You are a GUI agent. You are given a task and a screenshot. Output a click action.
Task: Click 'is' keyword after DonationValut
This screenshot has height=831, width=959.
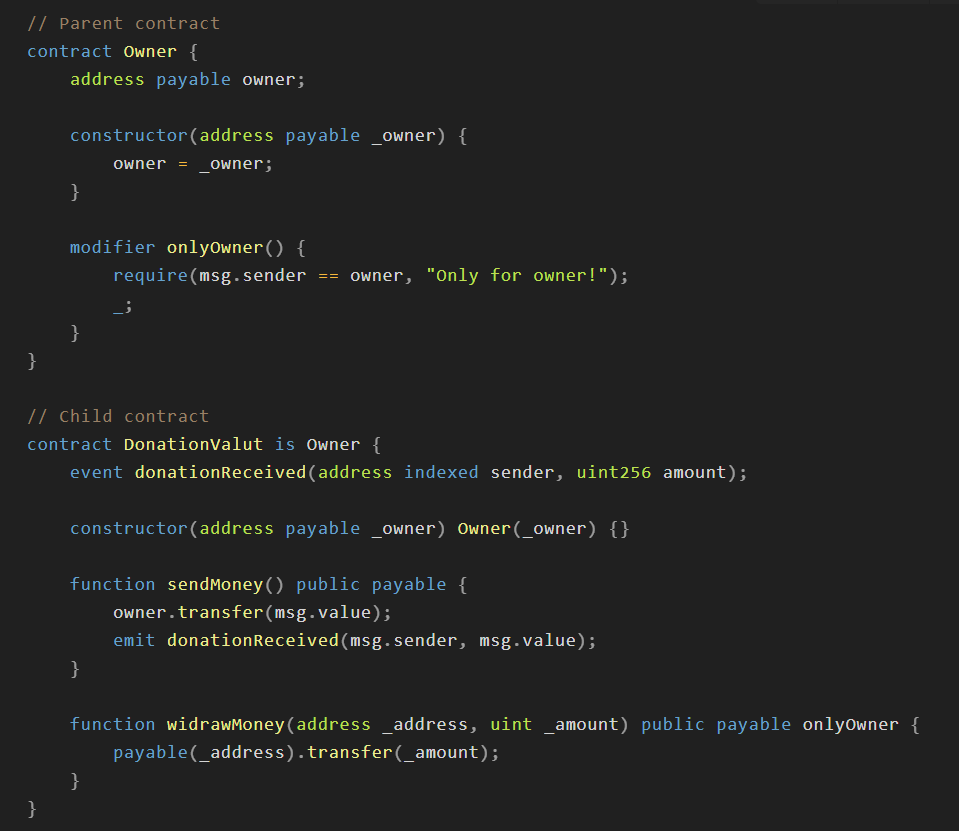click(x=284, y=444)
